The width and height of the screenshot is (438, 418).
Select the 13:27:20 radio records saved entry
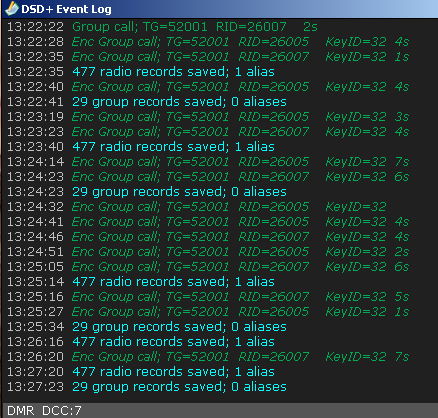click(x=141, y=372)
